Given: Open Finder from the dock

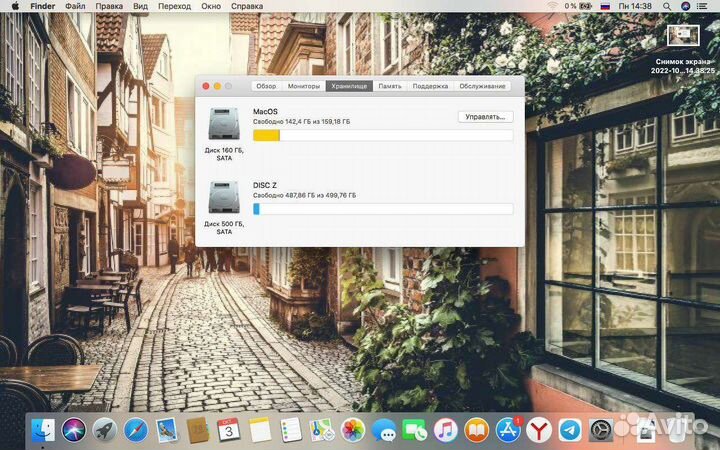Looking at the screenshot, I should pyautogui.click(x=43, y=430).
